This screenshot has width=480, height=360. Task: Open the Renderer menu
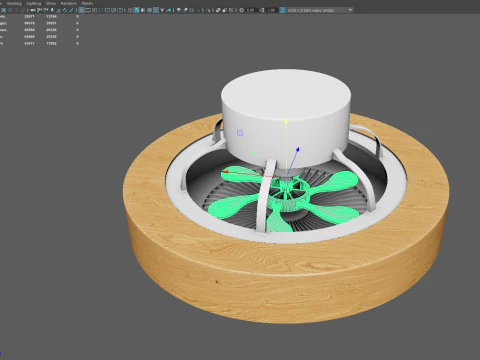tap(69, 3)
